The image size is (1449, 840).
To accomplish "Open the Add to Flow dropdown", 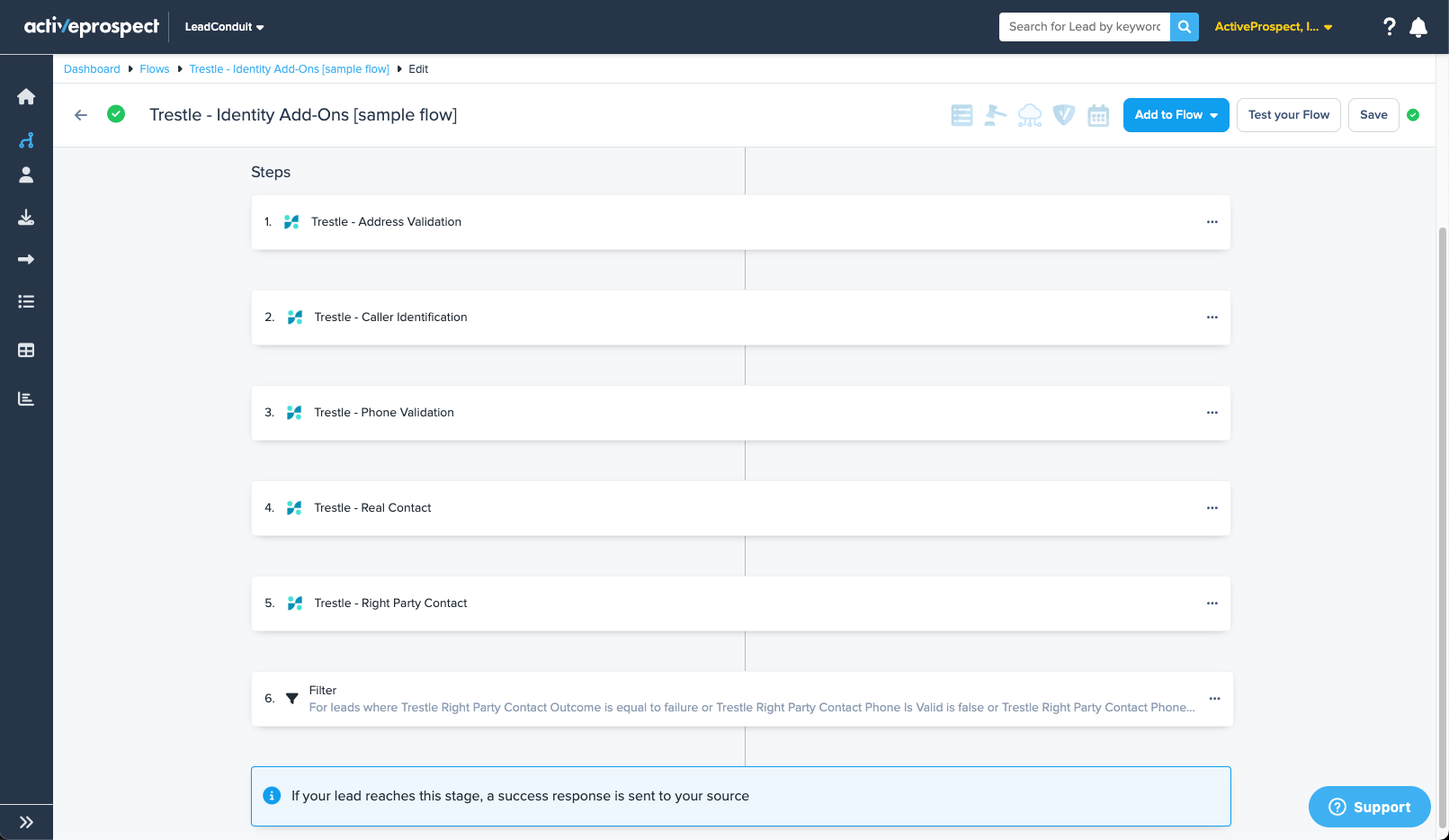I will tap(1176, 115).
